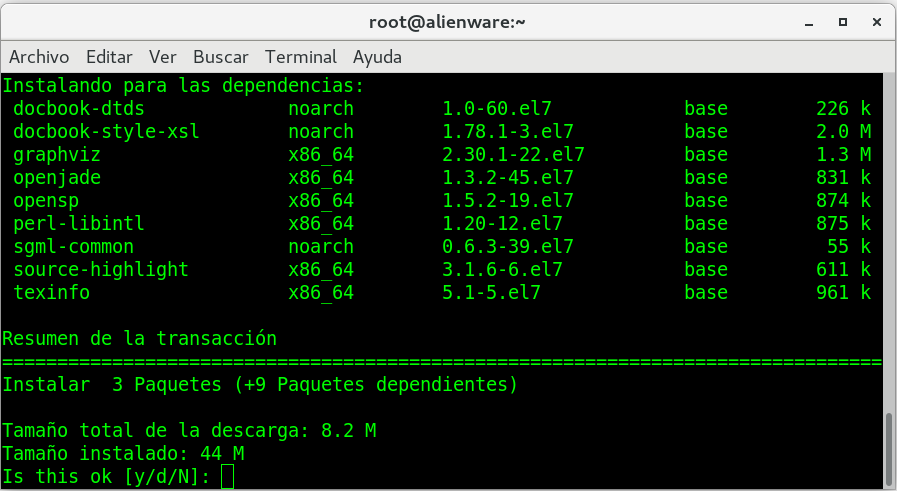
Task: Open the Ver menu
Action: pos(162,57)
